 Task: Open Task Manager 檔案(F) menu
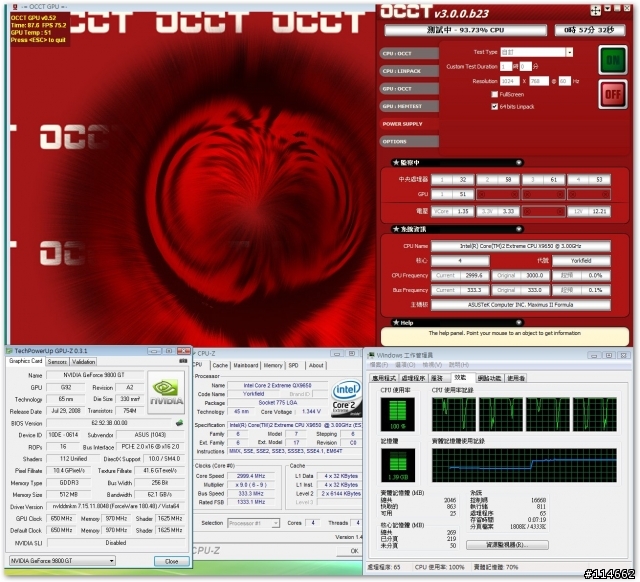point(379,364)
